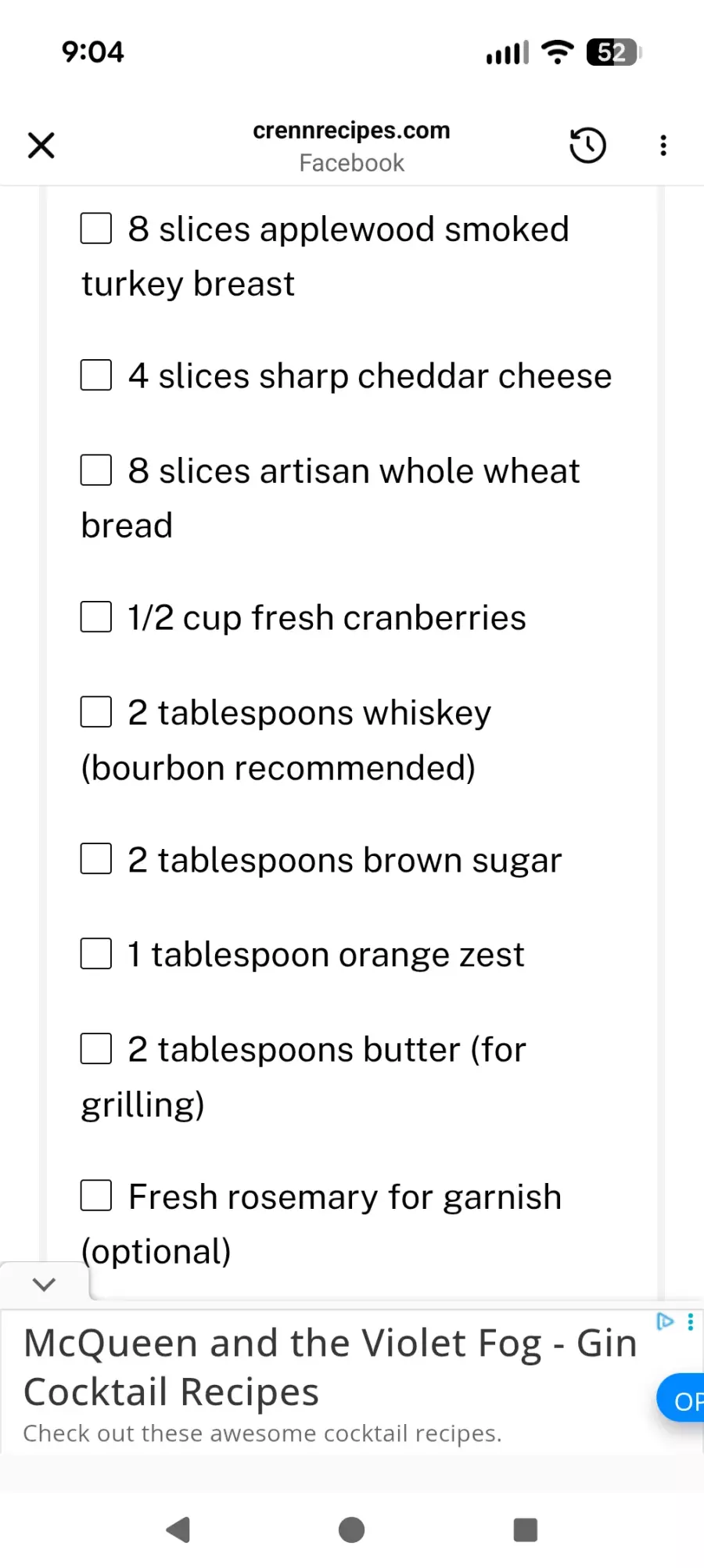Tap the Android back navigation button
This screenshot has height=1568, width=704.
click(179, 1530)
